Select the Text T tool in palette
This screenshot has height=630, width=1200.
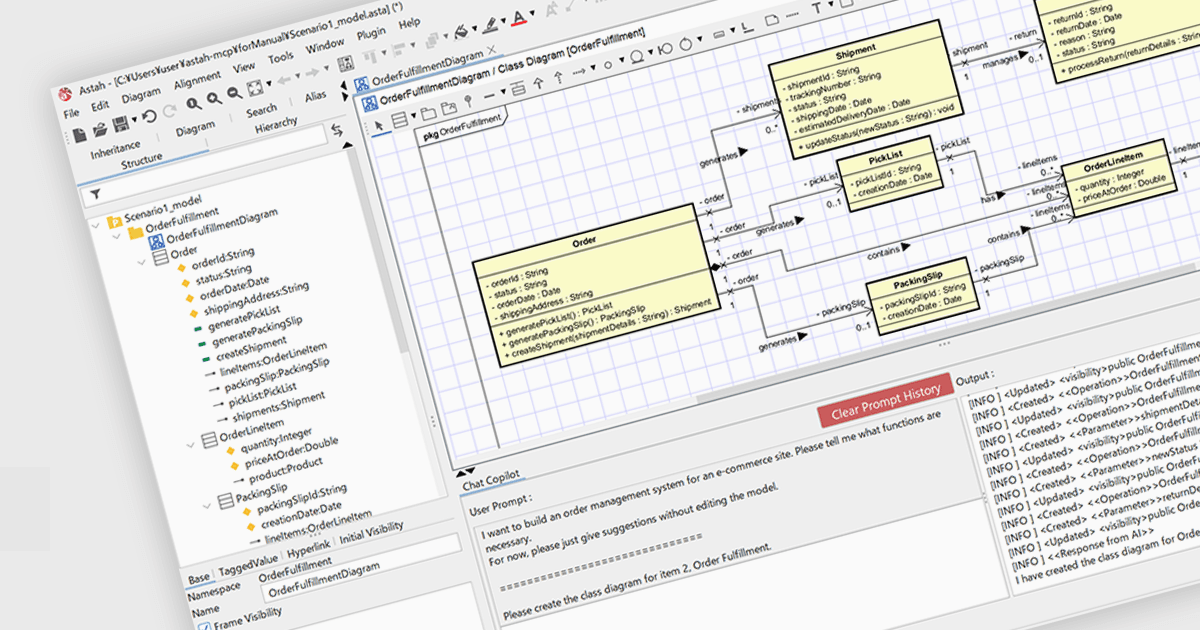click(x=819, y=8)
